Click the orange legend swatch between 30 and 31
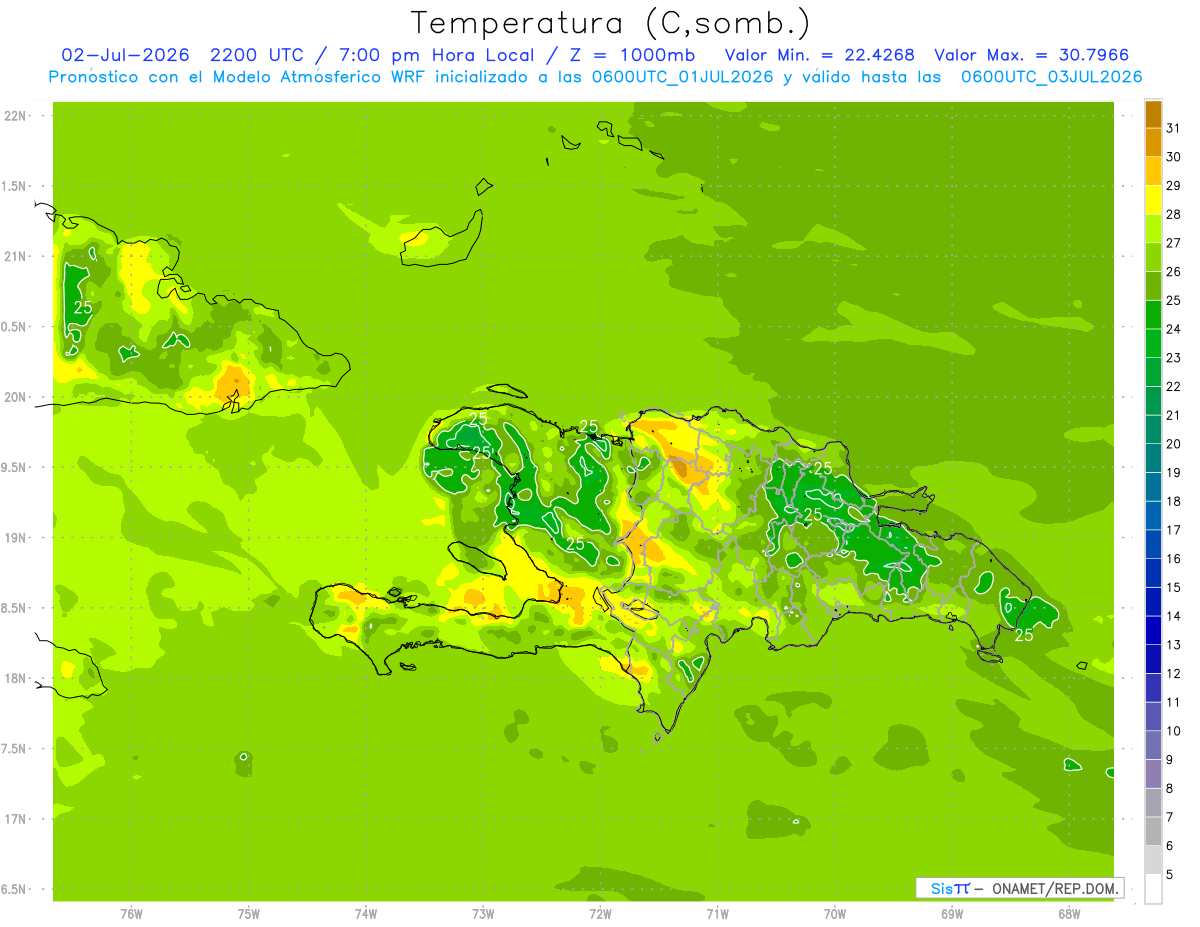This screenshot has height=927, width=1200. pos(1153,142)
